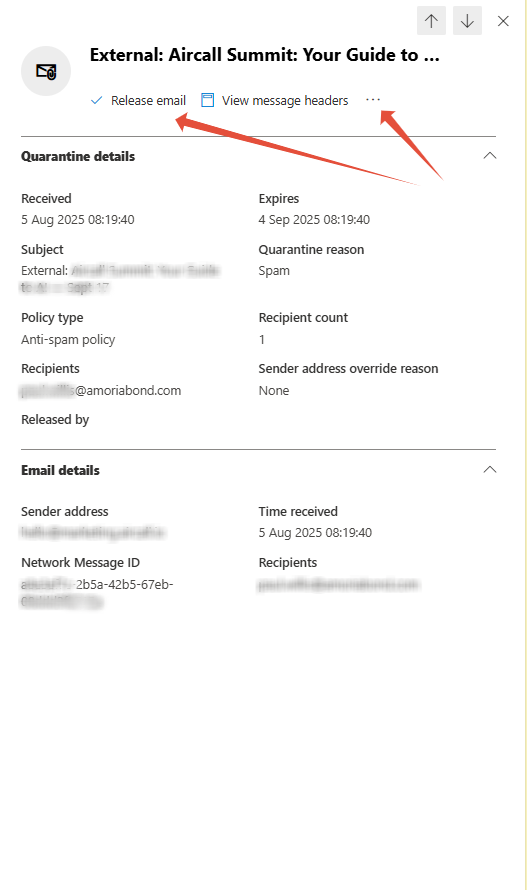
Task: Select the Network Message ID value
Action: pyautogui.click(x=97, y=593)
